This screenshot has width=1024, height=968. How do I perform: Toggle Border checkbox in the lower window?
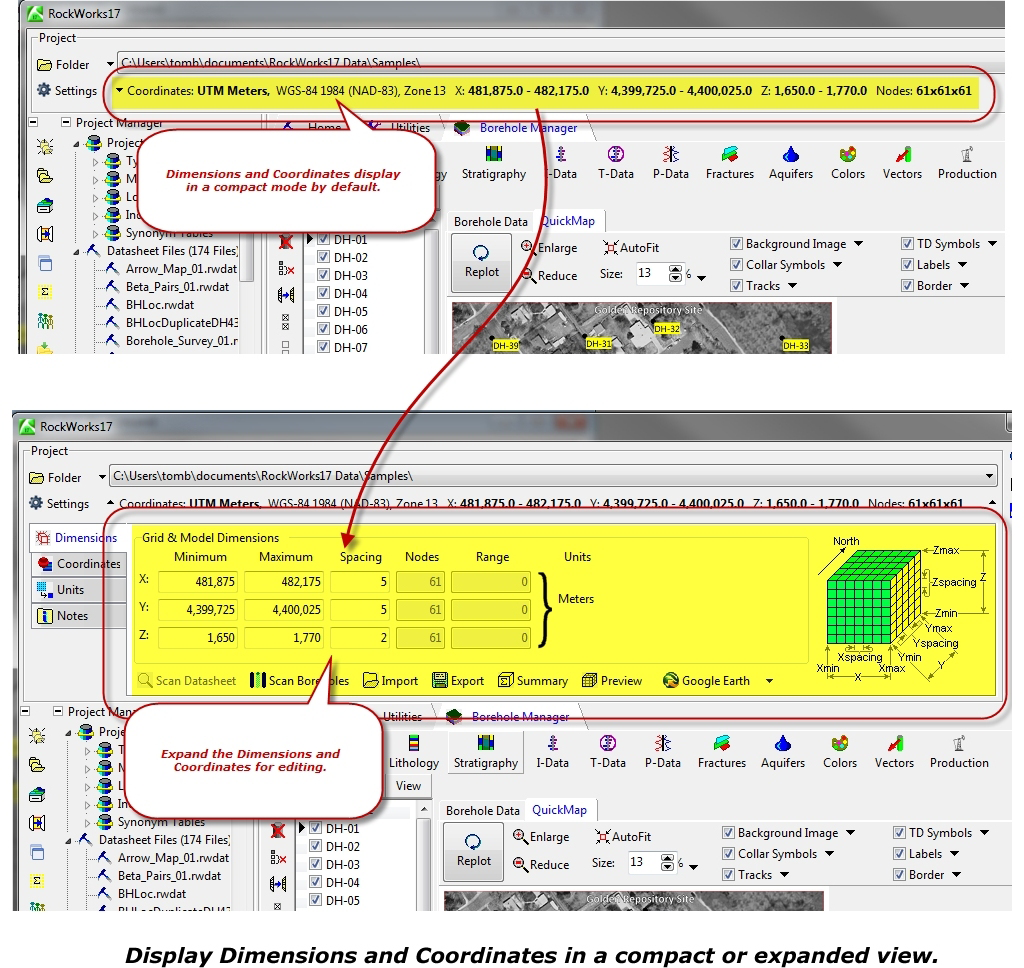point(899,875)
